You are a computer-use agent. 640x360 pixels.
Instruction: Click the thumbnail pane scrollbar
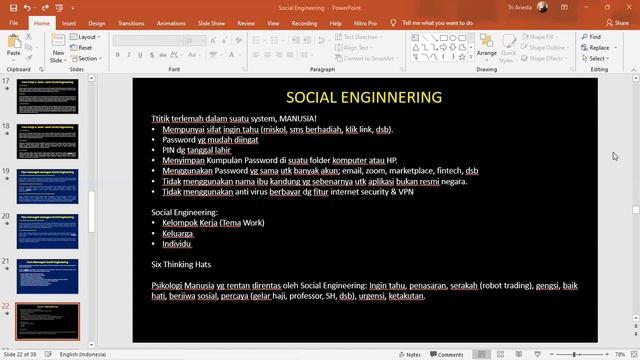pyautogui.click(x=91, y=211)
